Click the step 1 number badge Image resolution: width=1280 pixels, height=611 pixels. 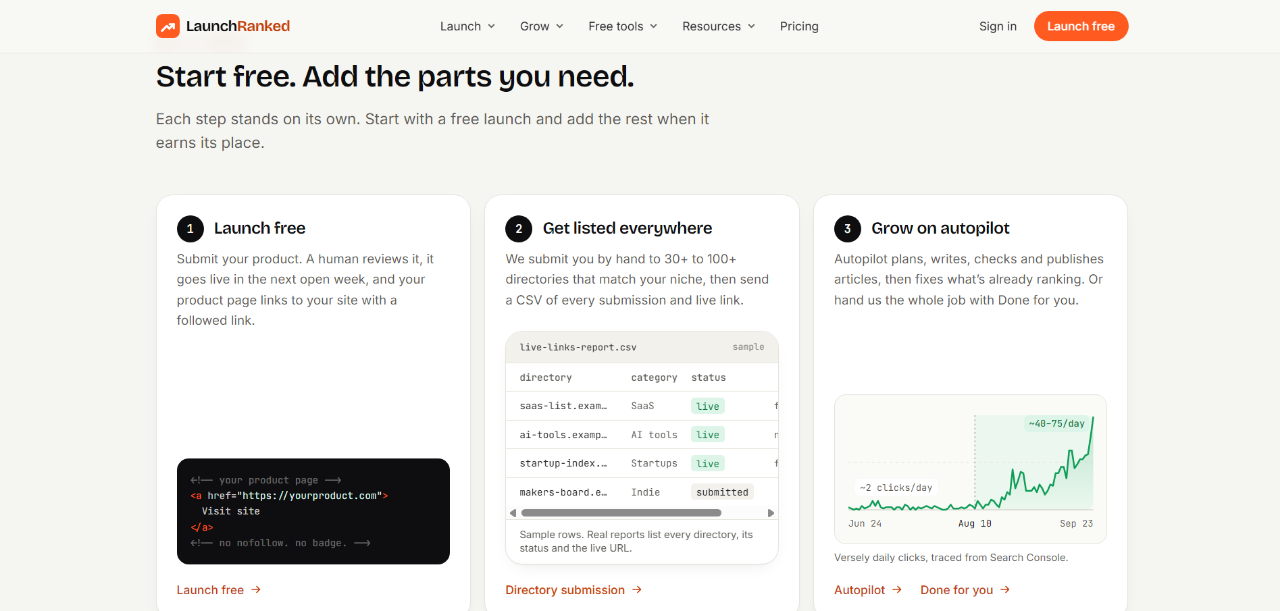pyautogui.click(x=190, y=229)
